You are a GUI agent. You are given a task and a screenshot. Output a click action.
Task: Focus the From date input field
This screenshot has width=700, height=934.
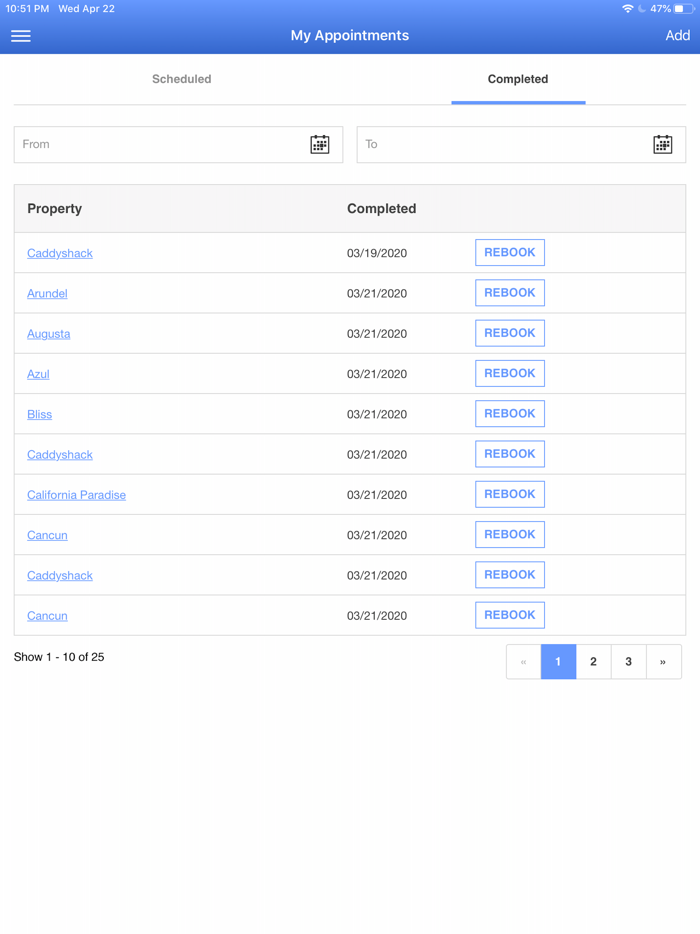coord(178,144)
